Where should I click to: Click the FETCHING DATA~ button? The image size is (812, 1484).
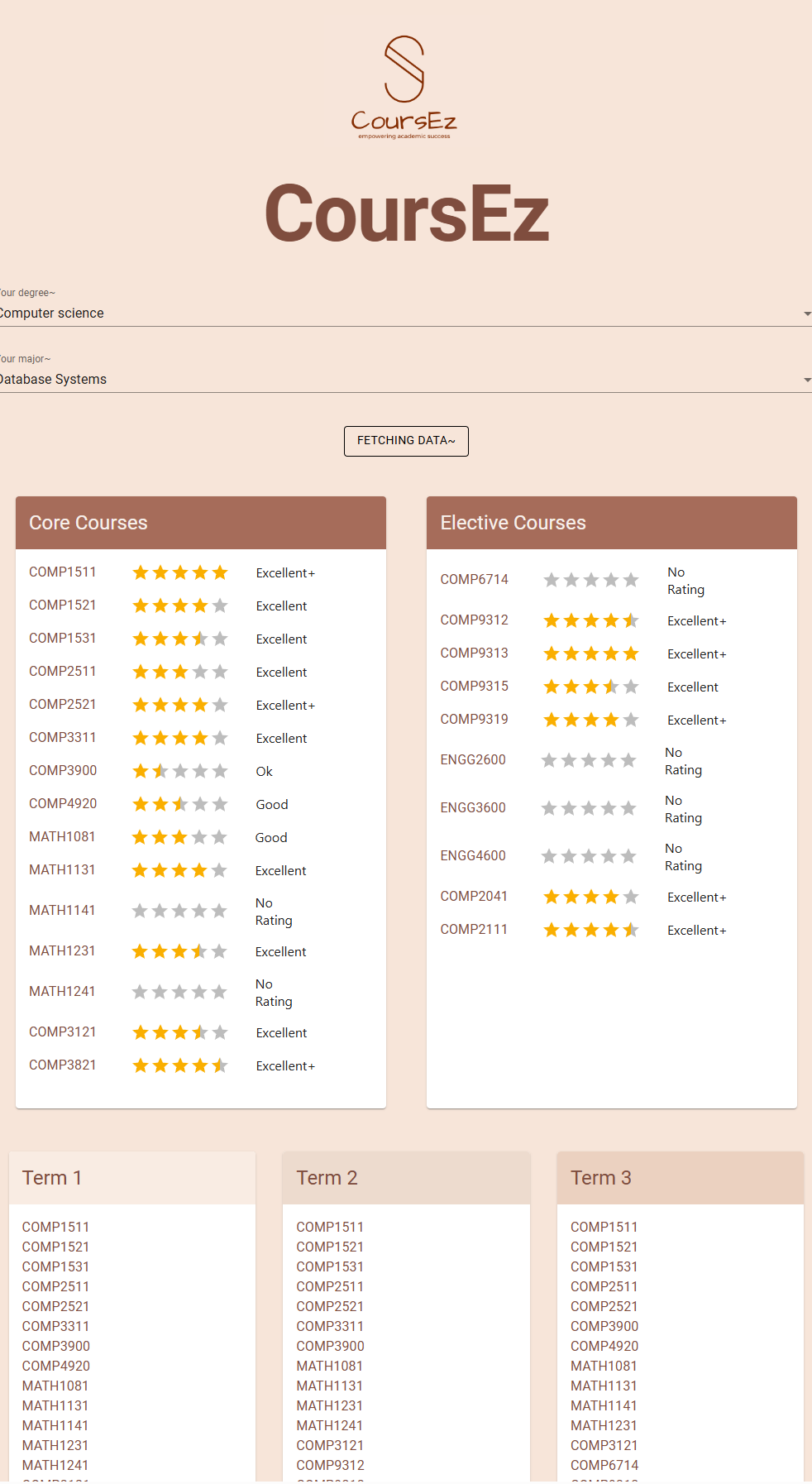[x=406, y=441]
